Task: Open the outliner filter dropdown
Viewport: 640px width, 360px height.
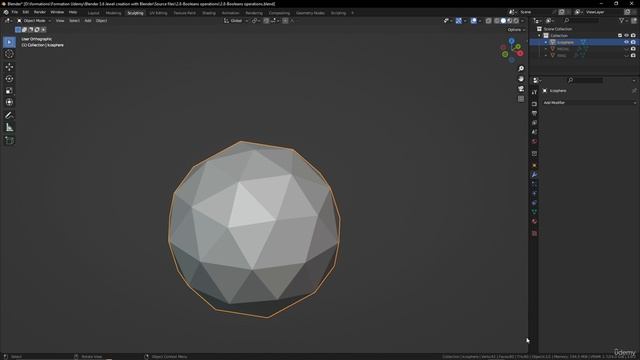Action: (x=623, y=20)
